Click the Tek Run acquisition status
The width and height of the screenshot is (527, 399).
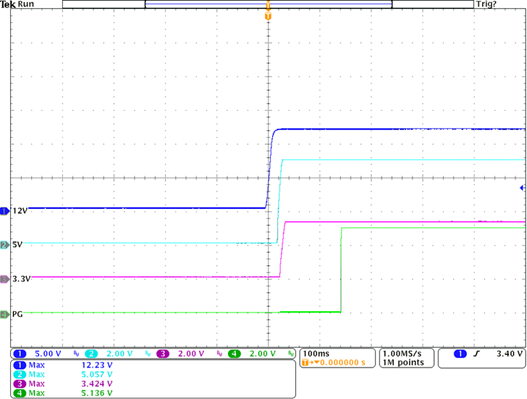(x=17, y=4)
